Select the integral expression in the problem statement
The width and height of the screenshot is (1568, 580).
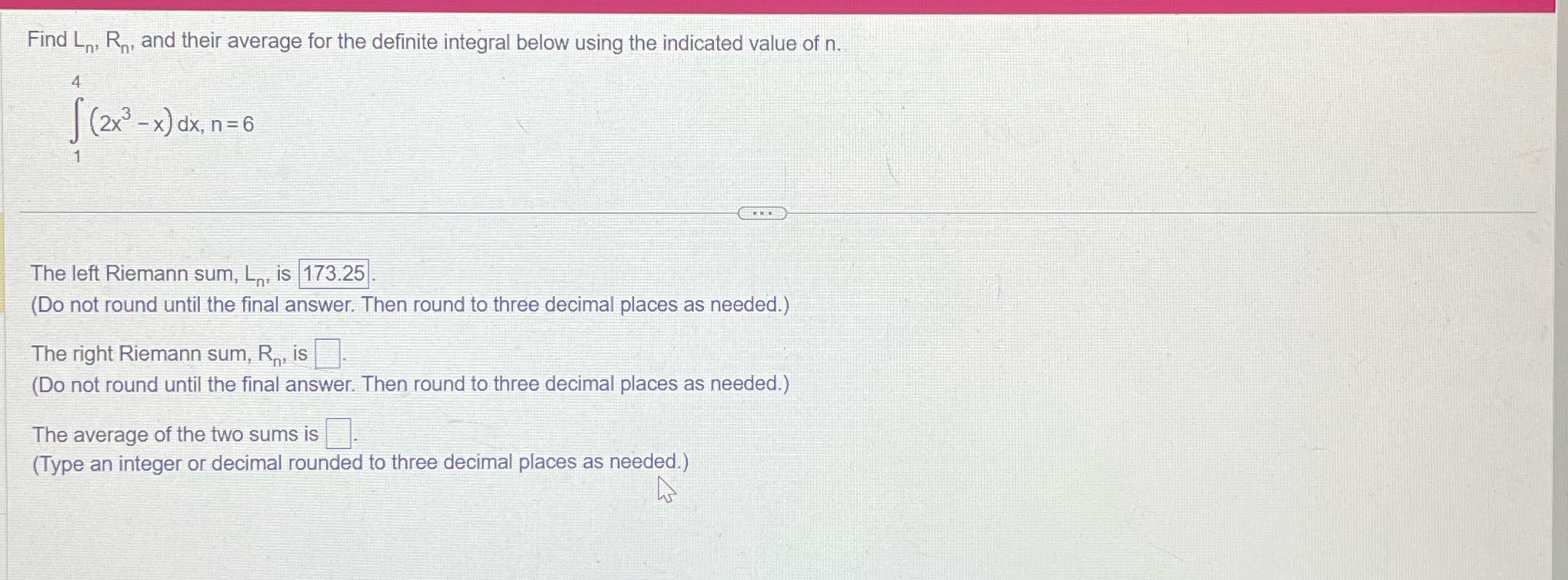pyautogui.click(x=138, y=123)
